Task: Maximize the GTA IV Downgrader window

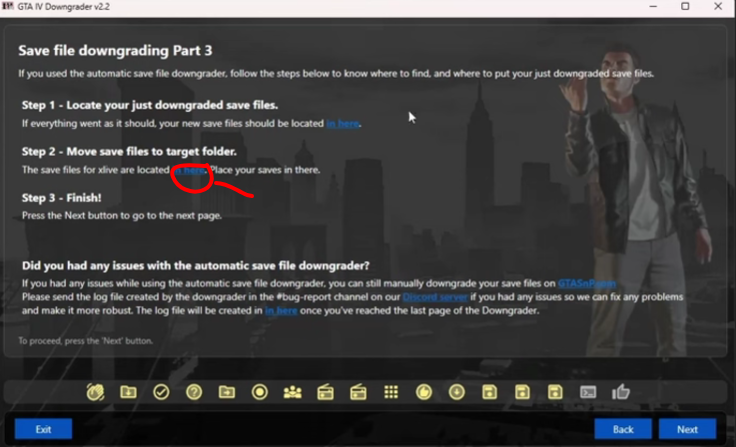Action: (685, 7)
